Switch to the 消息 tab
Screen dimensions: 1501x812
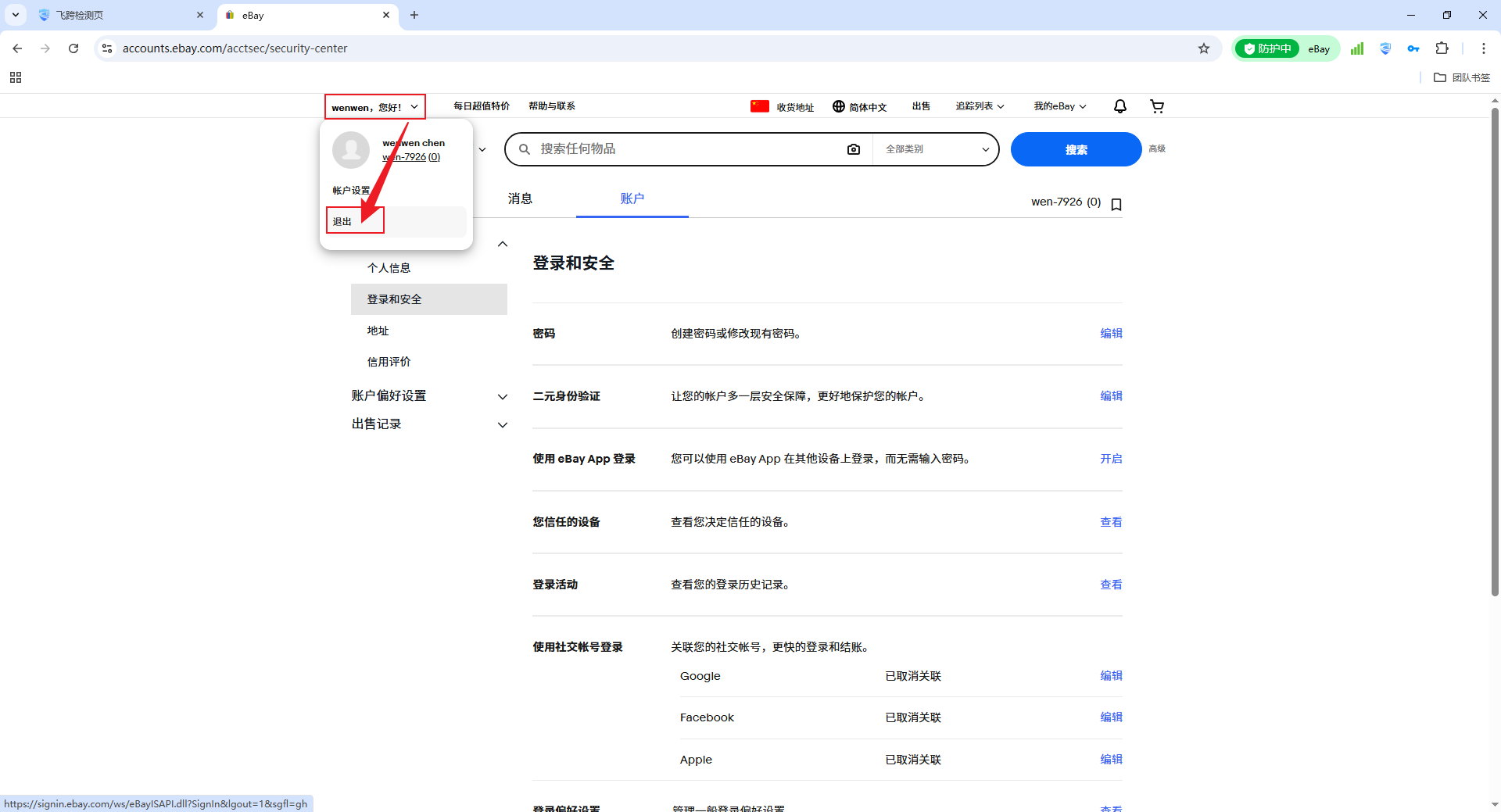pyautogui.click(x=520, y=199)
